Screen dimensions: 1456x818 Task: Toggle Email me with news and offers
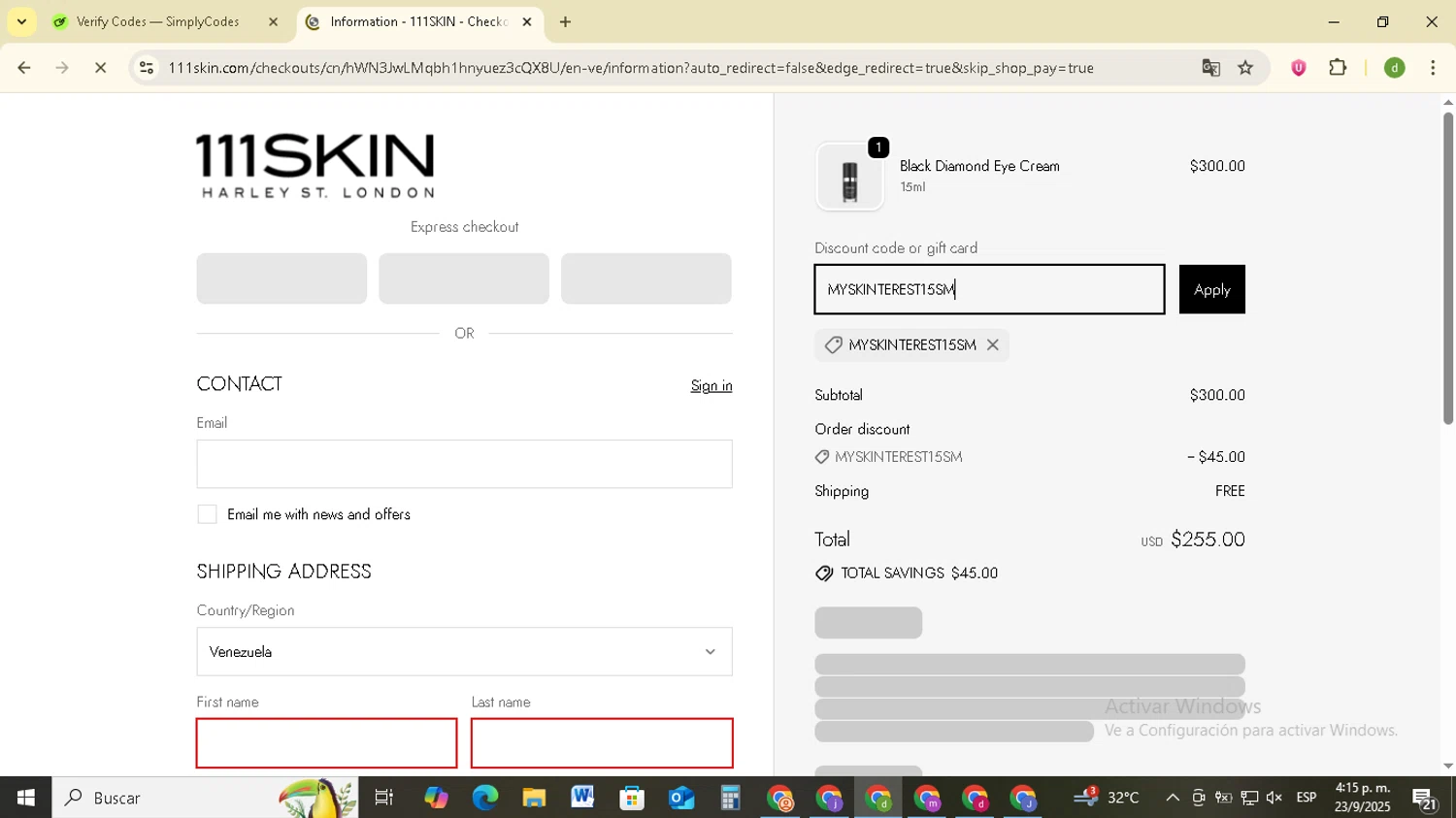tap(207, 514)
